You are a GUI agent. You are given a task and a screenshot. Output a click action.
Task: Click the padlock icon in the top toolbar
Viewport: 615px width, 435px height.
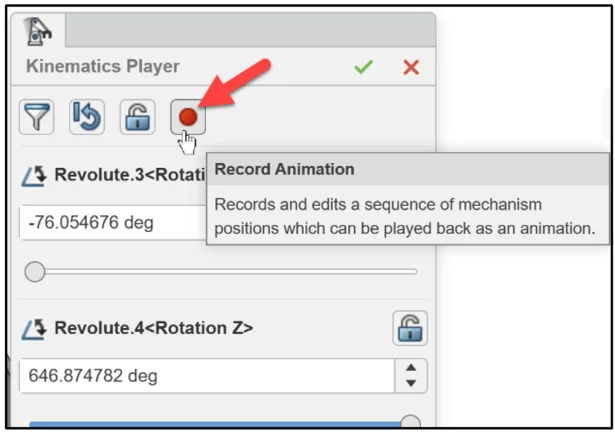(137, 117)
